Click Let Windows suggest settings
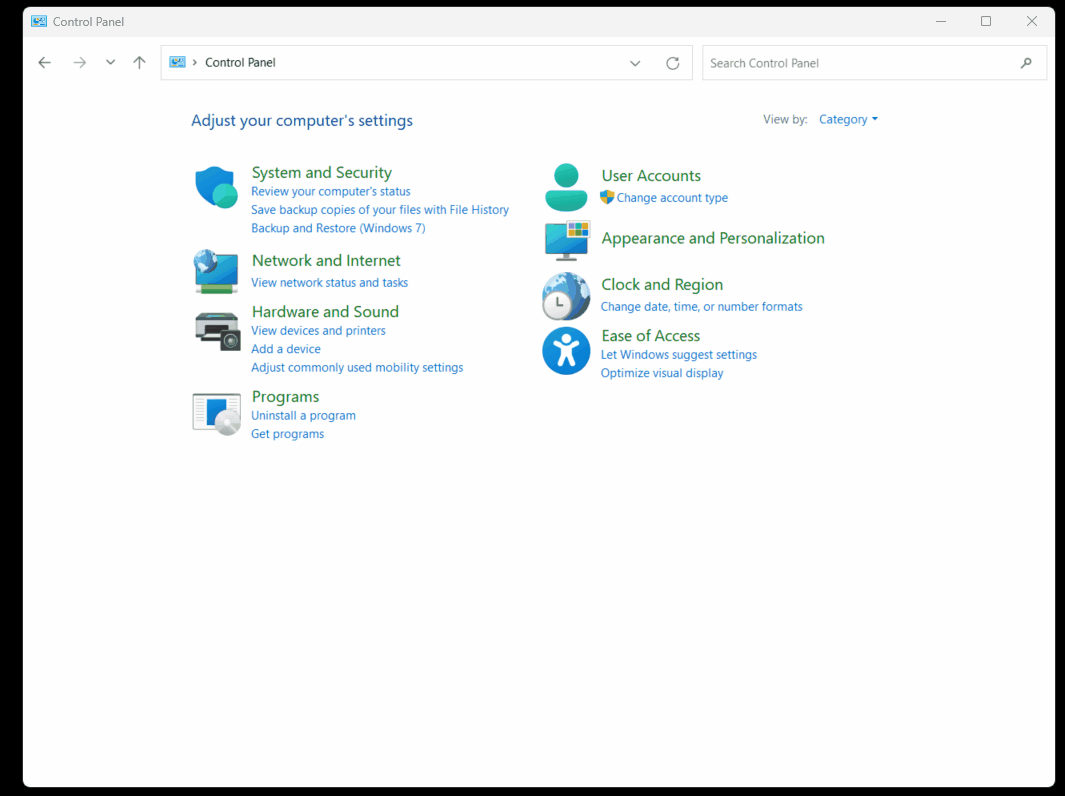The image size is (1065, 796). pos(679,355)
